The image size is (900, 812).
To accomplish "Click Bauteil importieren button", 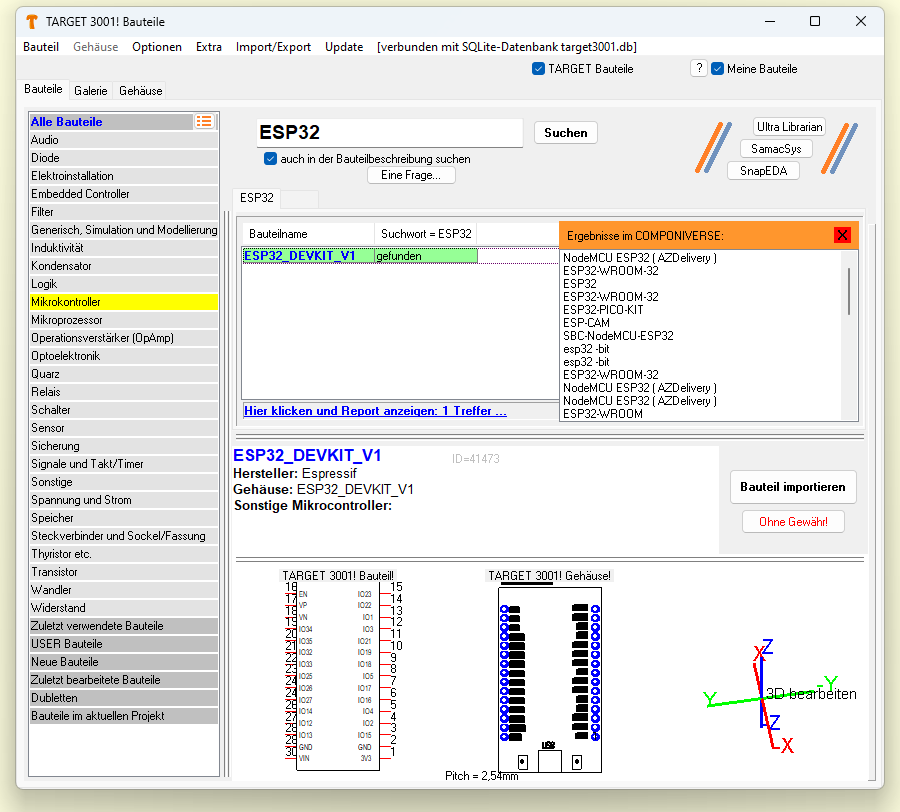I will coord(793,487).
